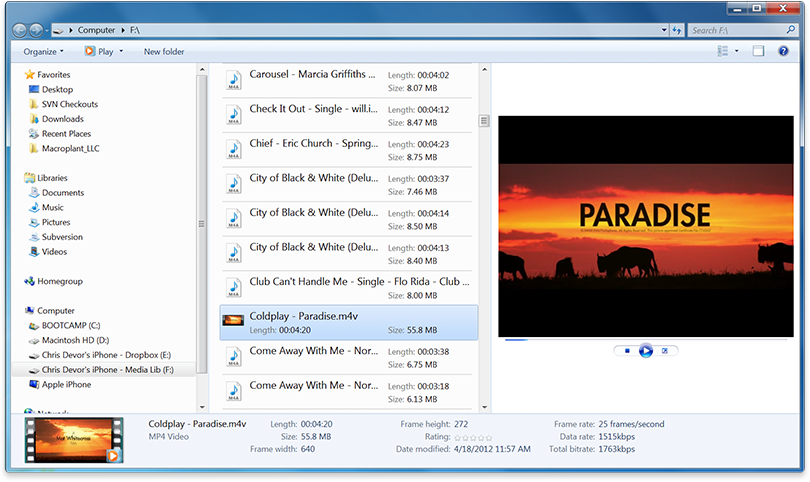810x482 pixels.
Task: Open SVN Checkouts folder
Action: tap(64, 104)
